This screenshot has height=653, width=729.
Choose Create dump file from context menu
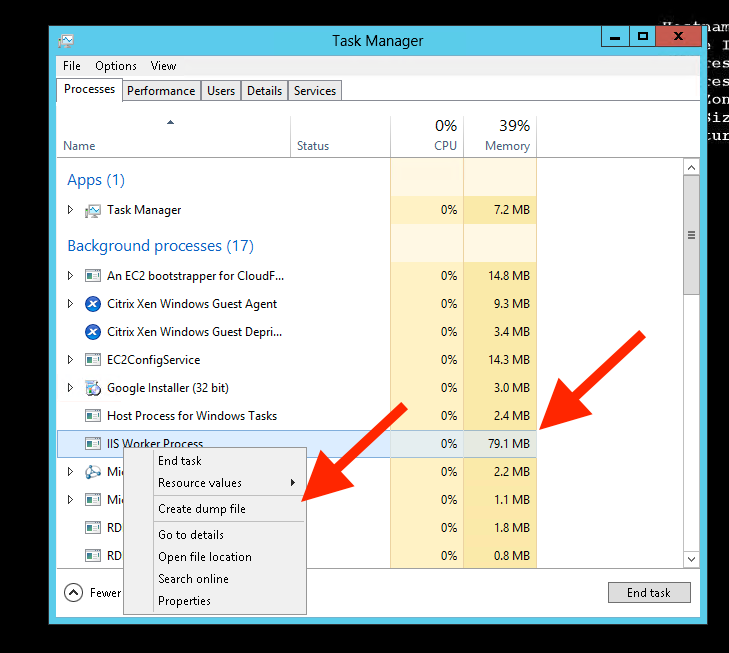201,509
